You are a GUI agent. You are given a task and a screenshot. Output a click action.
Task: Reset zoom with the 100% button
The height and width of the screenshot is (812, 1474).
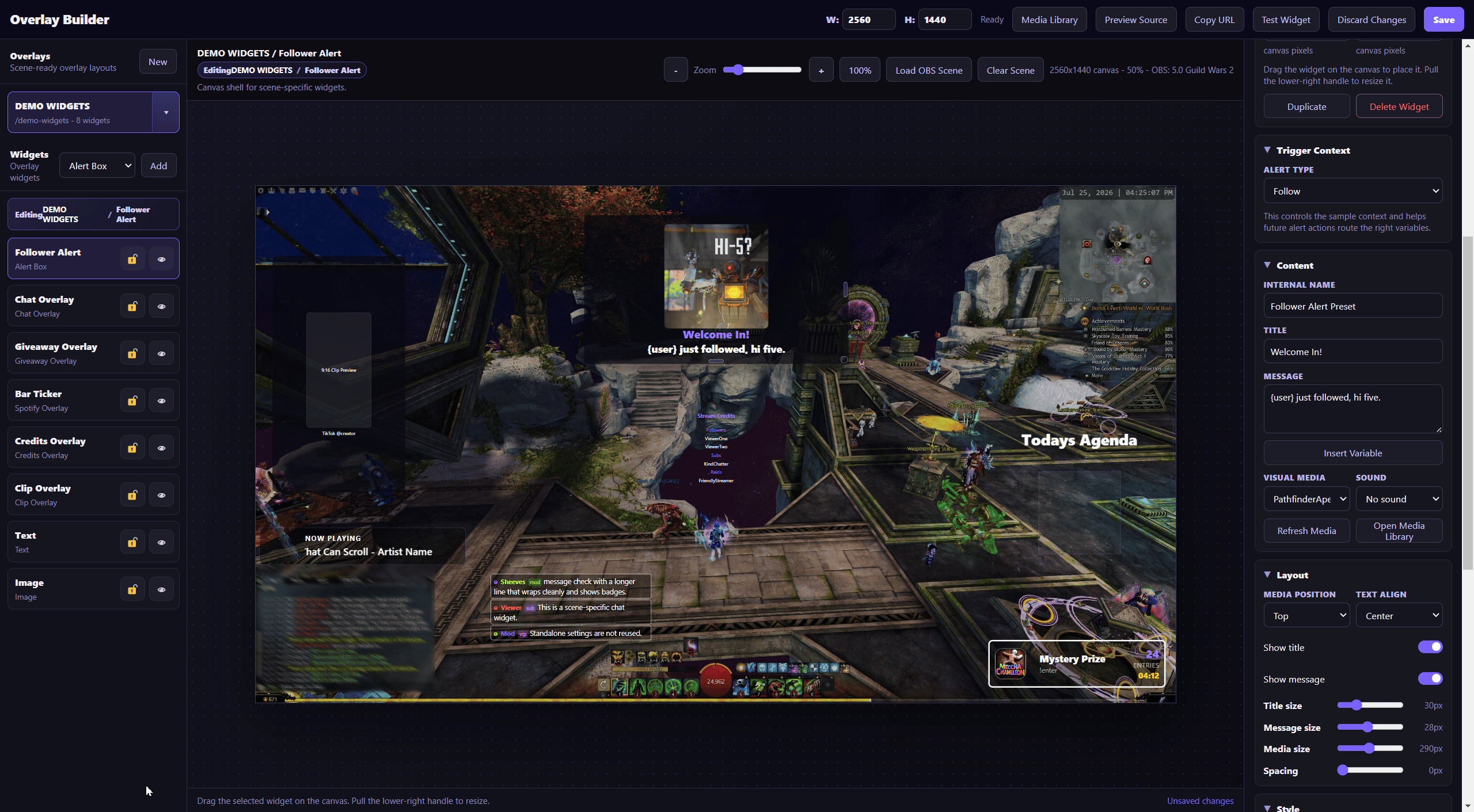860,70
